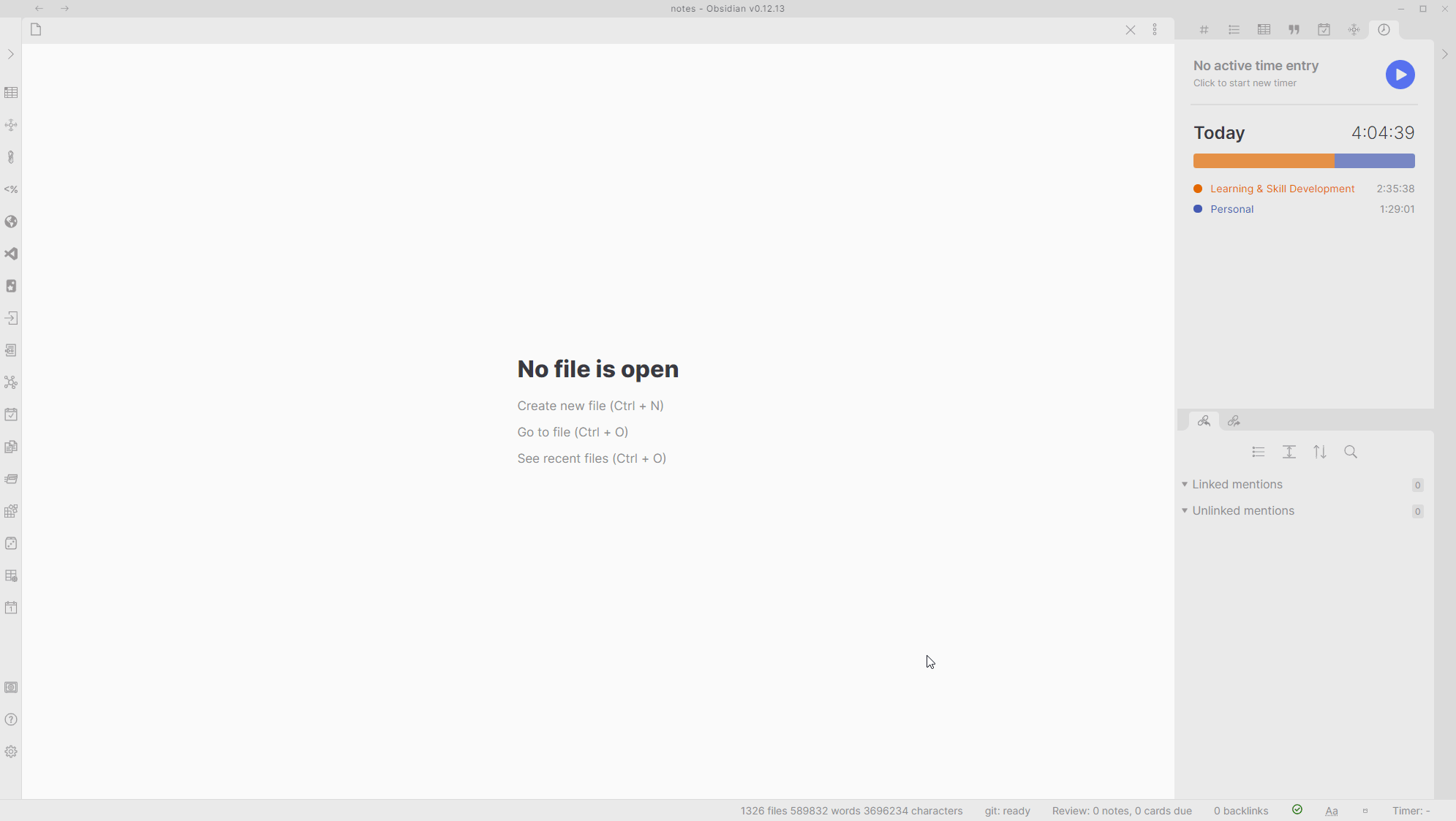Viewport: 1456px width, 821px height.
Task: Open the more options three-dot menu
Action: (1155, 30)
